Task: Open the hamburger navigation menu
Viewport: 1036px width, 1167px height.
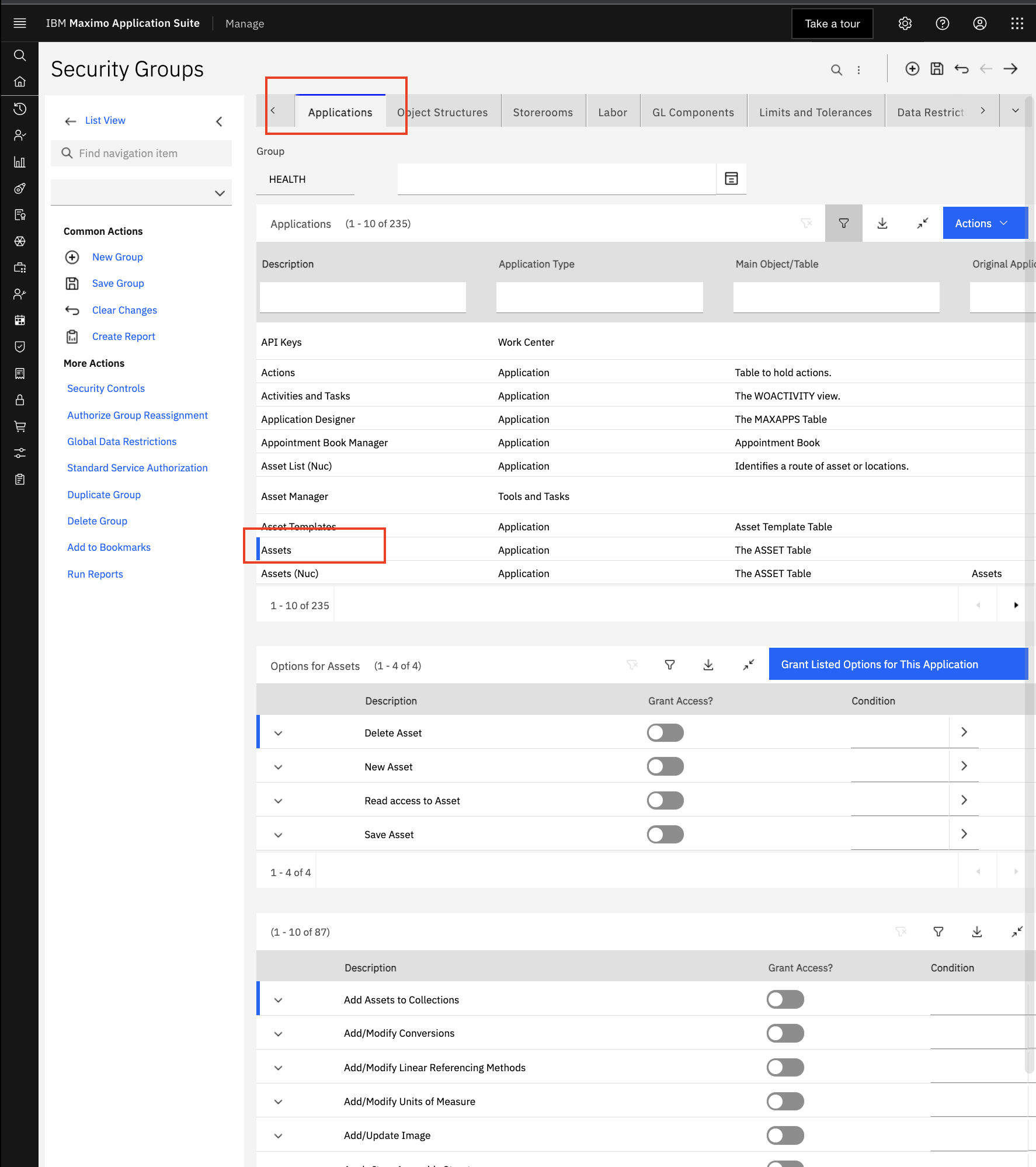Action: 20,23
